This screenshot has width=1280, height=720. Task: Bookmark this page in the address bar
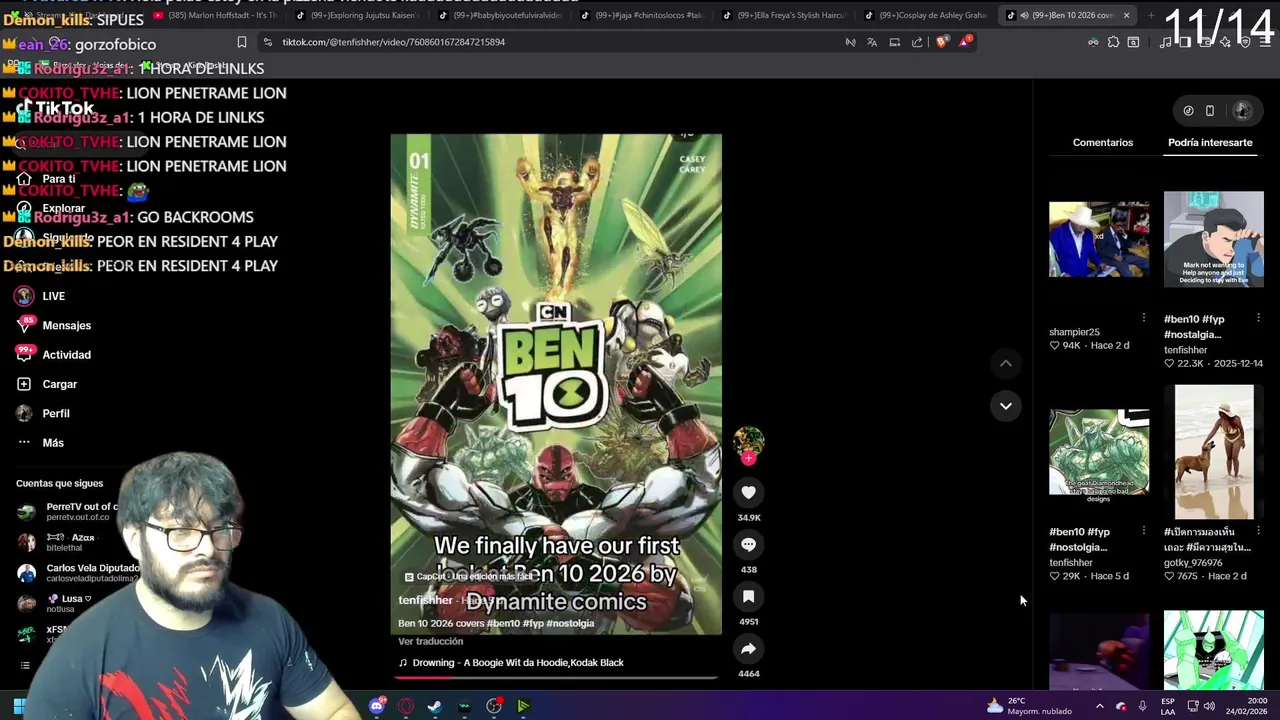click(241, 42)
